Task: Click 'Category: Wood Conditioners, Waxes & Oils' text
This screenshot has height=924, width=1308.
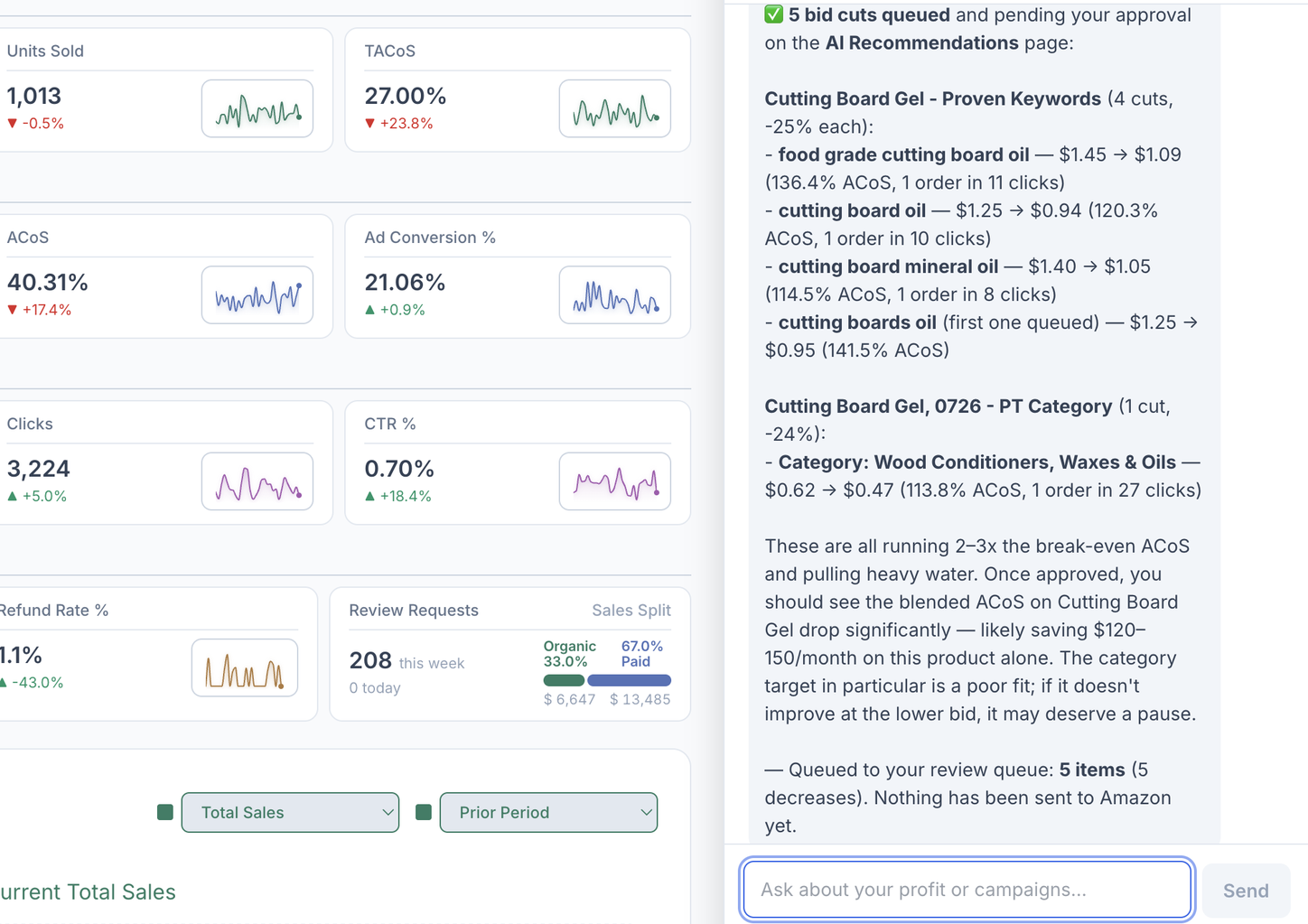Action: [x=977, y=462]
